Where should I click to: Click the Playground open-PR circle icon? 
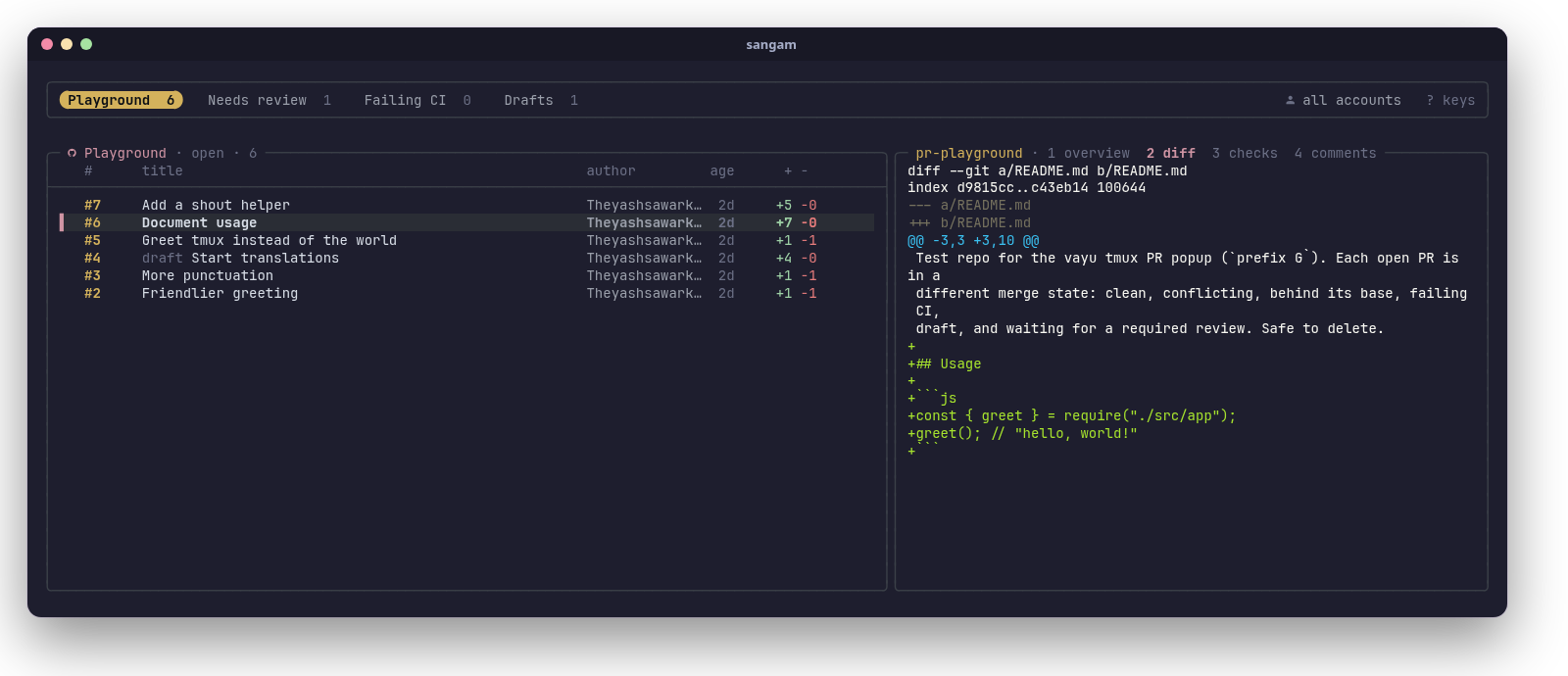point(72,153)
